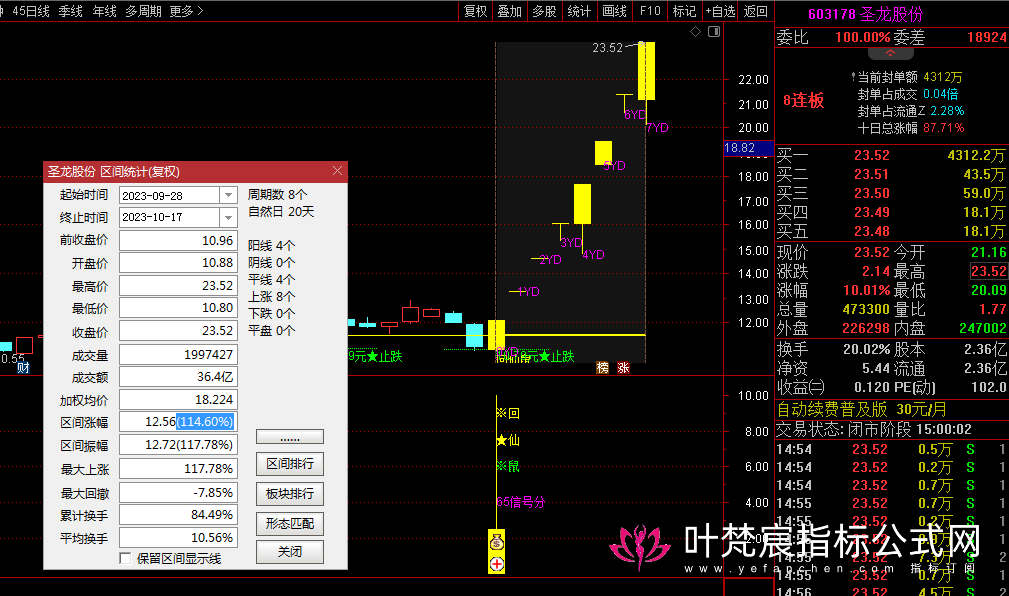1009x596 pixels.
Task: Click the 换手 20.02% value
Action: pyautogui.click(x=866, y=349)
